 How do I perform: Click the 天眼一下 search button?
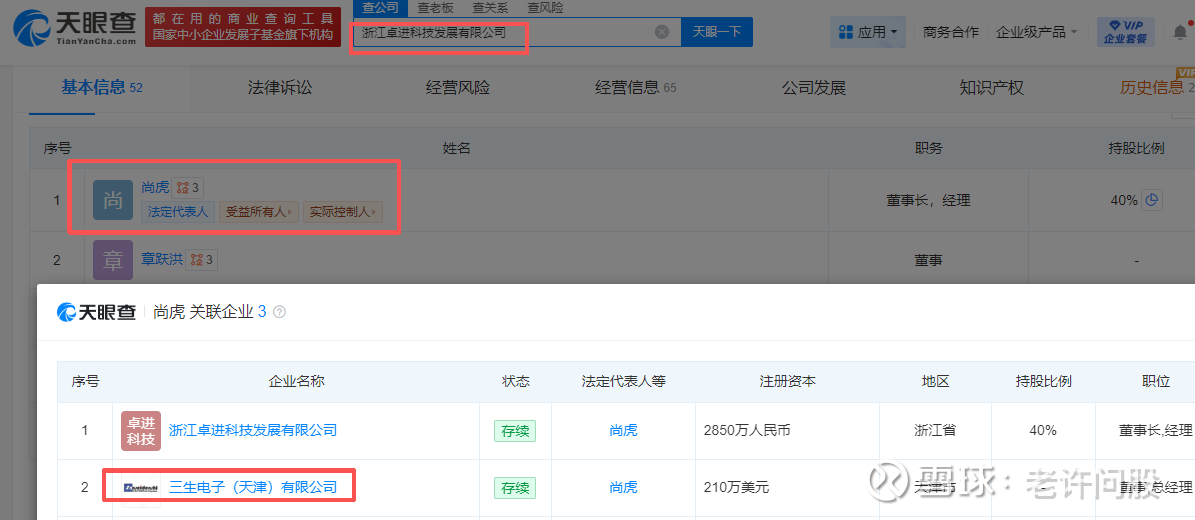[716, 32]
